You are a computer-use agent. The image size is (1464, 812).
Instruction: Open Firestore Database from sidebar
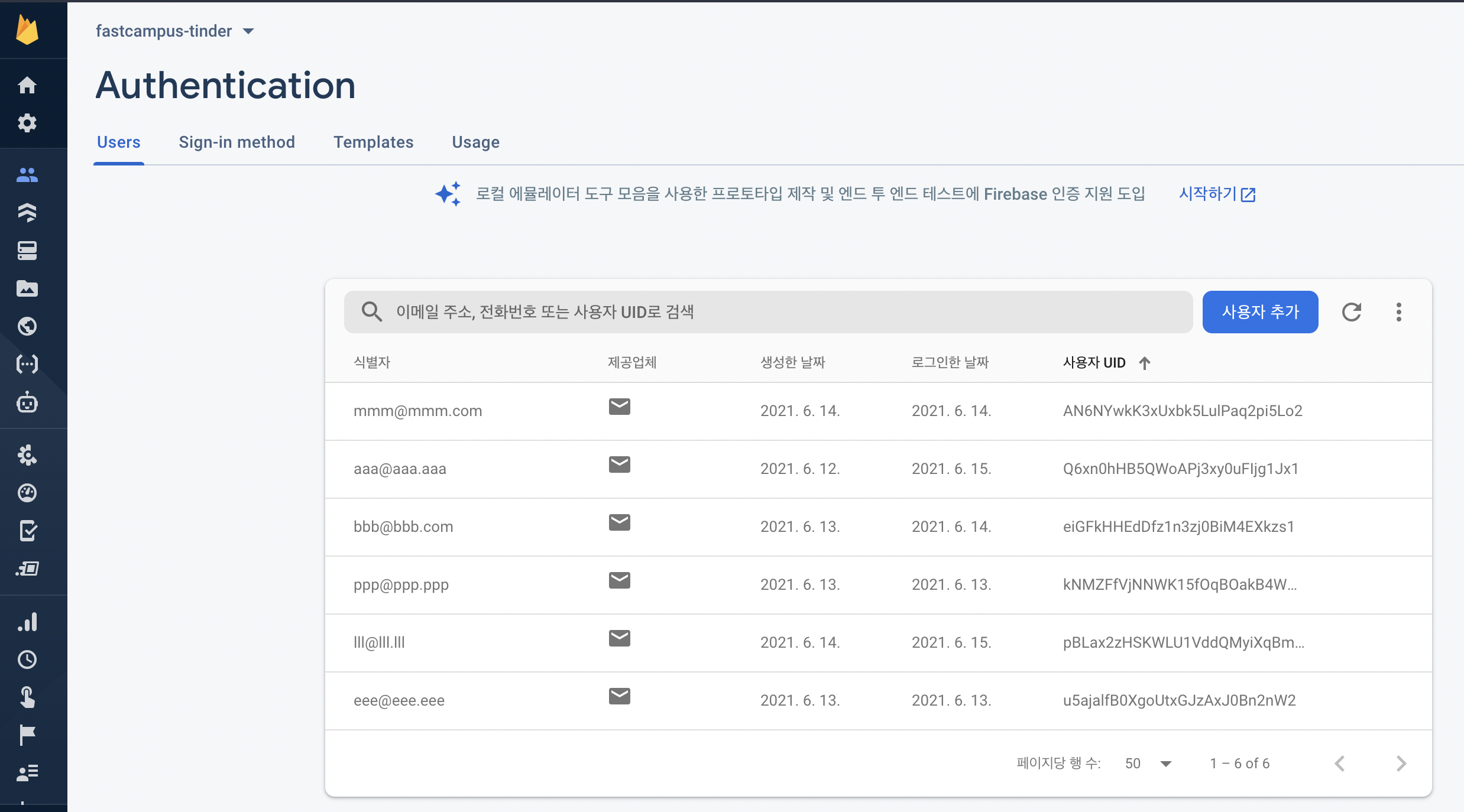pos(27,212)
